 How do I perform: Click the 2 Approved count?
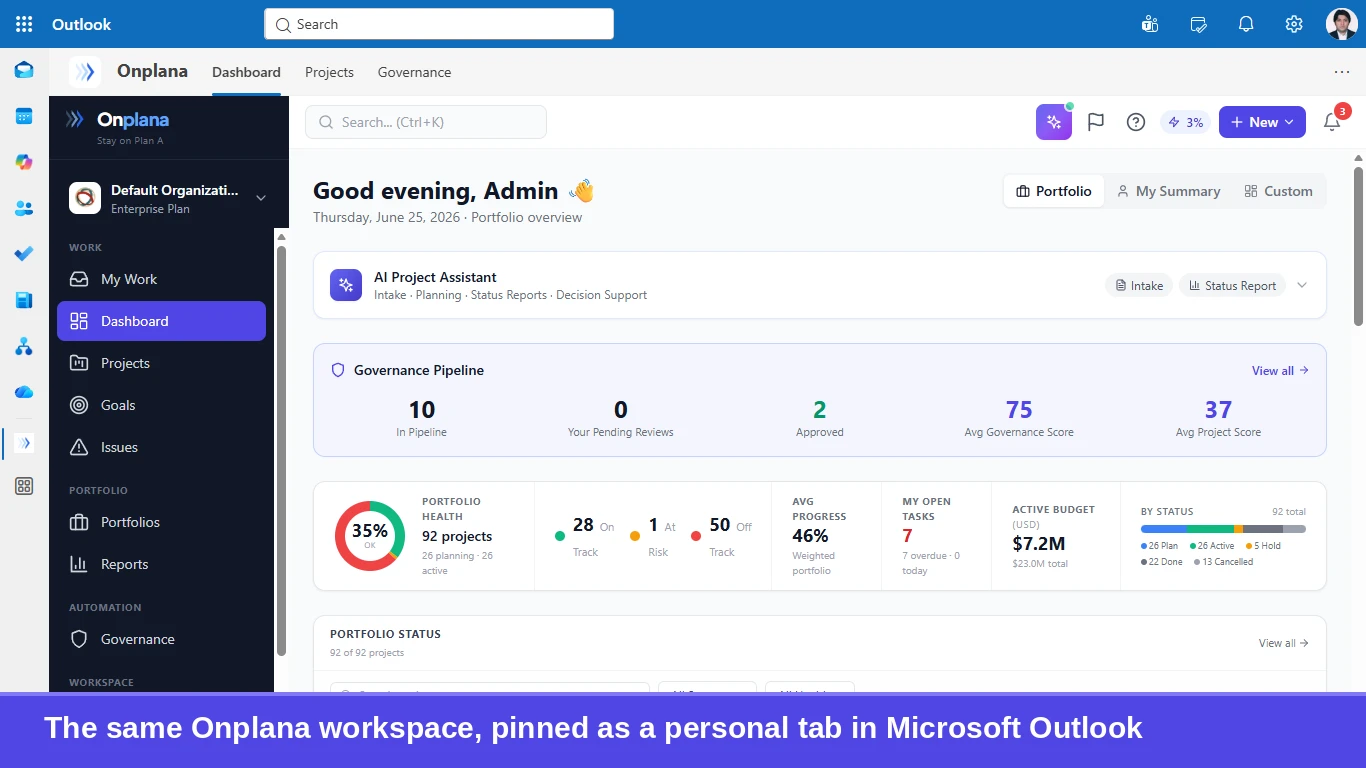(820, 409)
